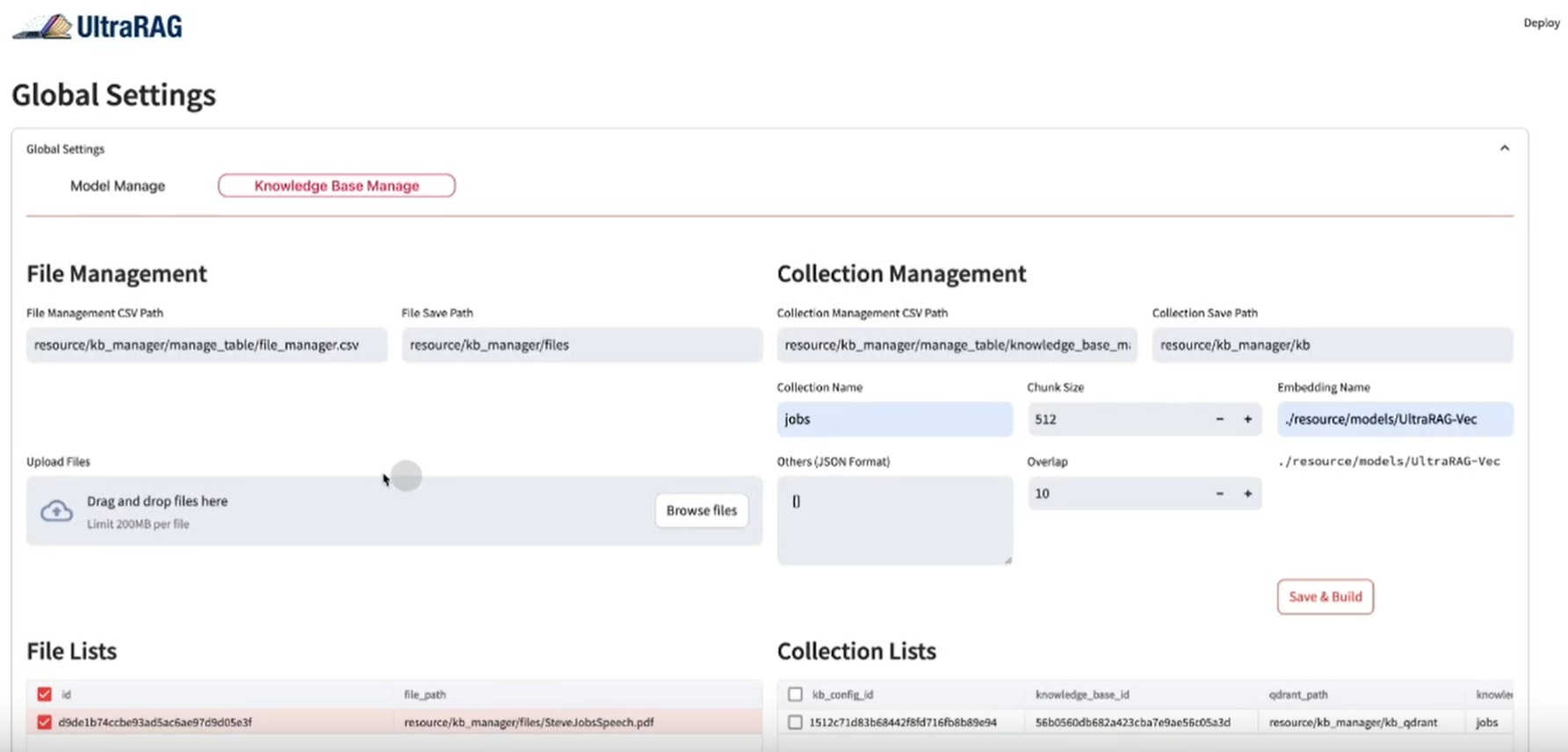Decrease Overlap with minus button
The height and width of the screenshot is (752, 1568).
pos(1219,494)
